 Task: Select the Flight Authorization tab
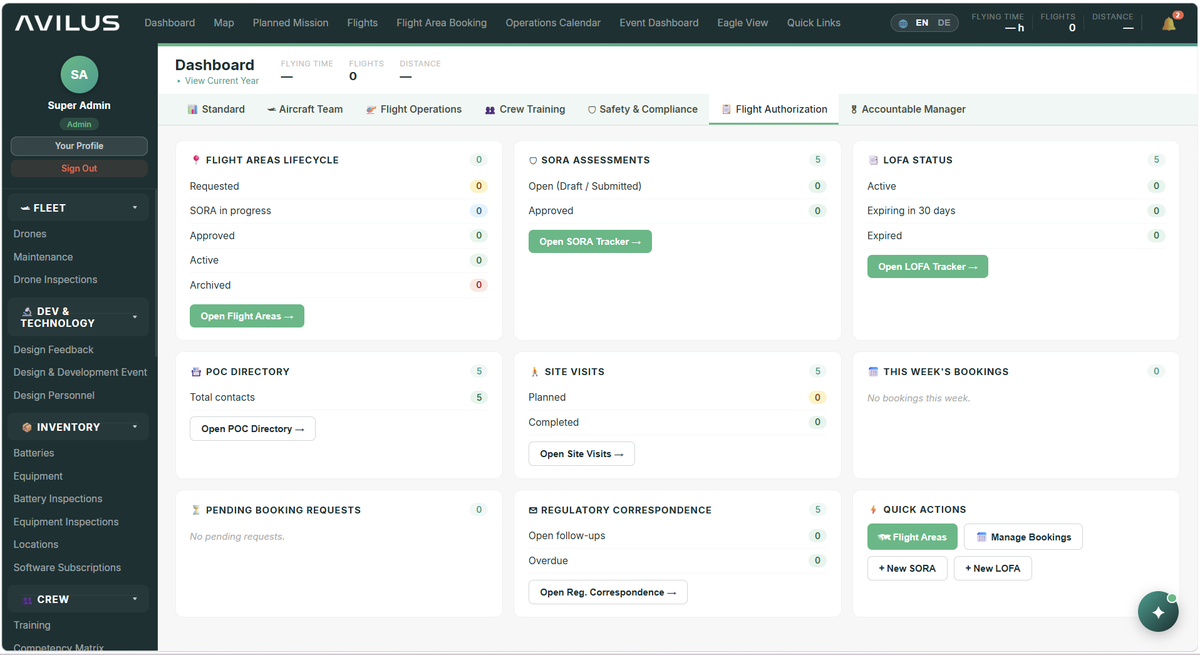(x=774, y=109)
